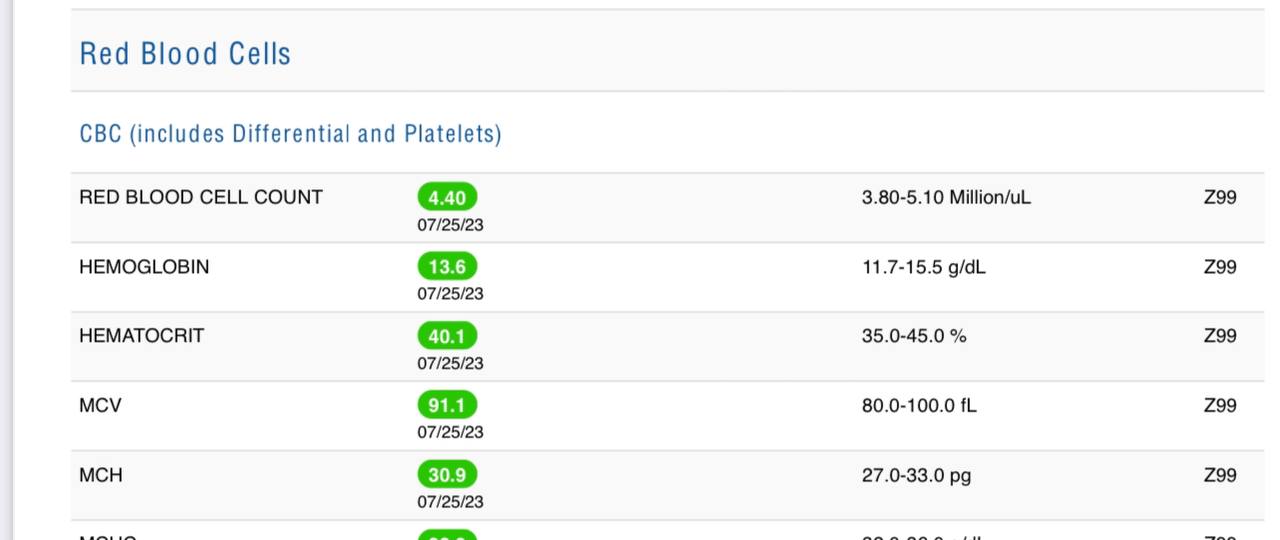Click the 11.7-15.5 g/dL reference range
This screenshot has width=1280, height=540.
pos(923,267)
